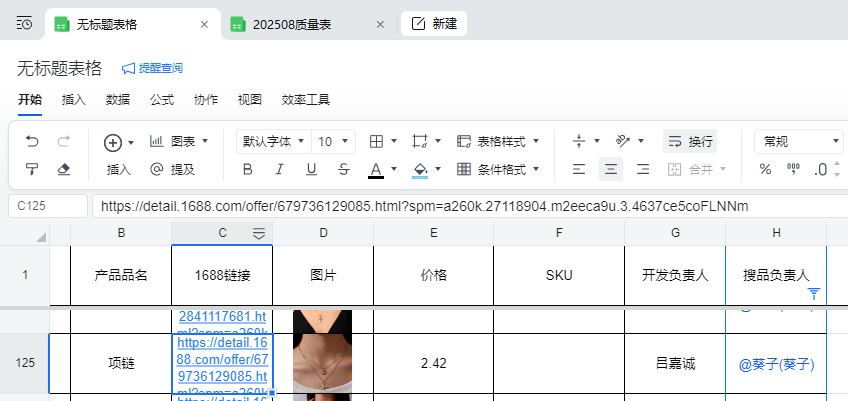
Task: Click the @ mention (提及) button
Action: point(171,169)
